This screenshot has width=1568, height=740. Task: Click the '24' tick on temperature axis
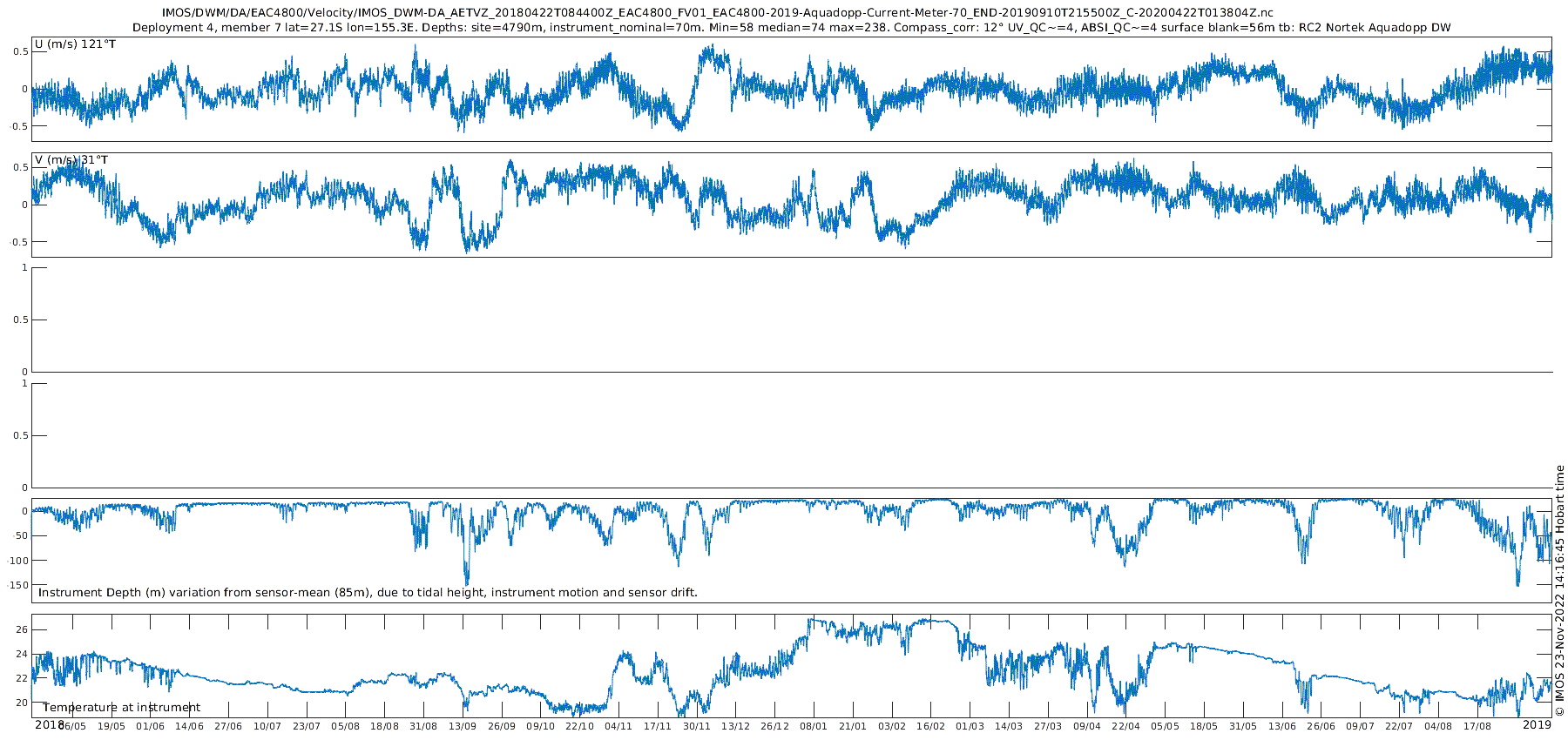tap(23, 654)
